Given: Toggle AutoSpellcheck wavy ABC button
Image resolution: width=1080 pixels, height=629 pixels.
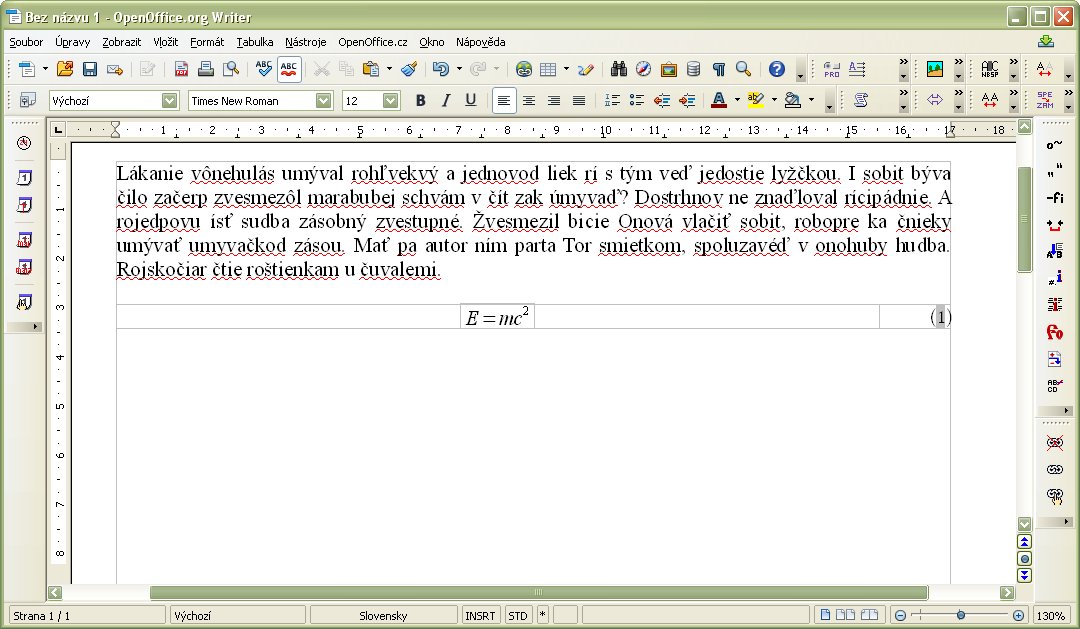Looking at the screenshot, I should (289, 69).
